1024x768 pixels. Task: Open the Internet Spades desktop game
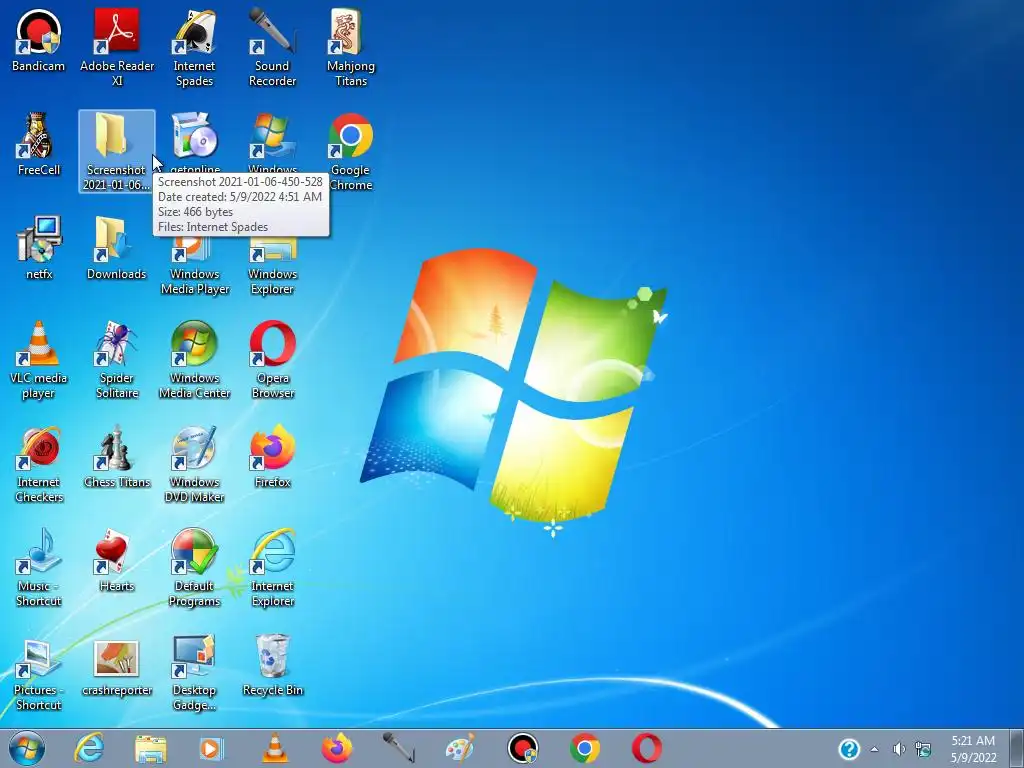(x=194, y=47)
